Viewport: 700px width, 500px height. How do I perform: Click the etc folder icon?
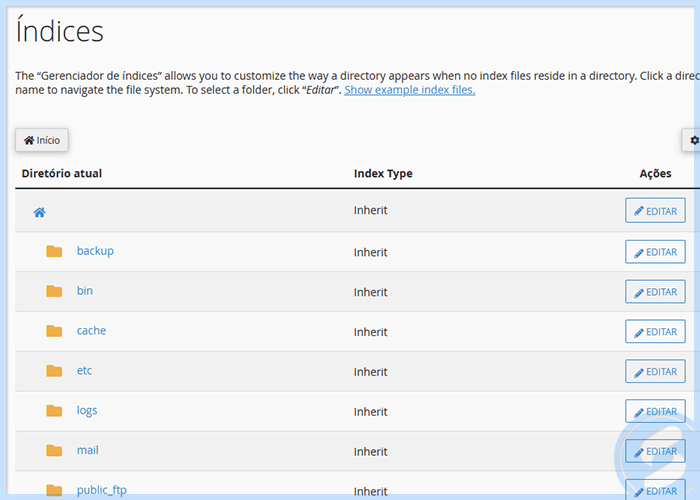(x=54, y=371)
